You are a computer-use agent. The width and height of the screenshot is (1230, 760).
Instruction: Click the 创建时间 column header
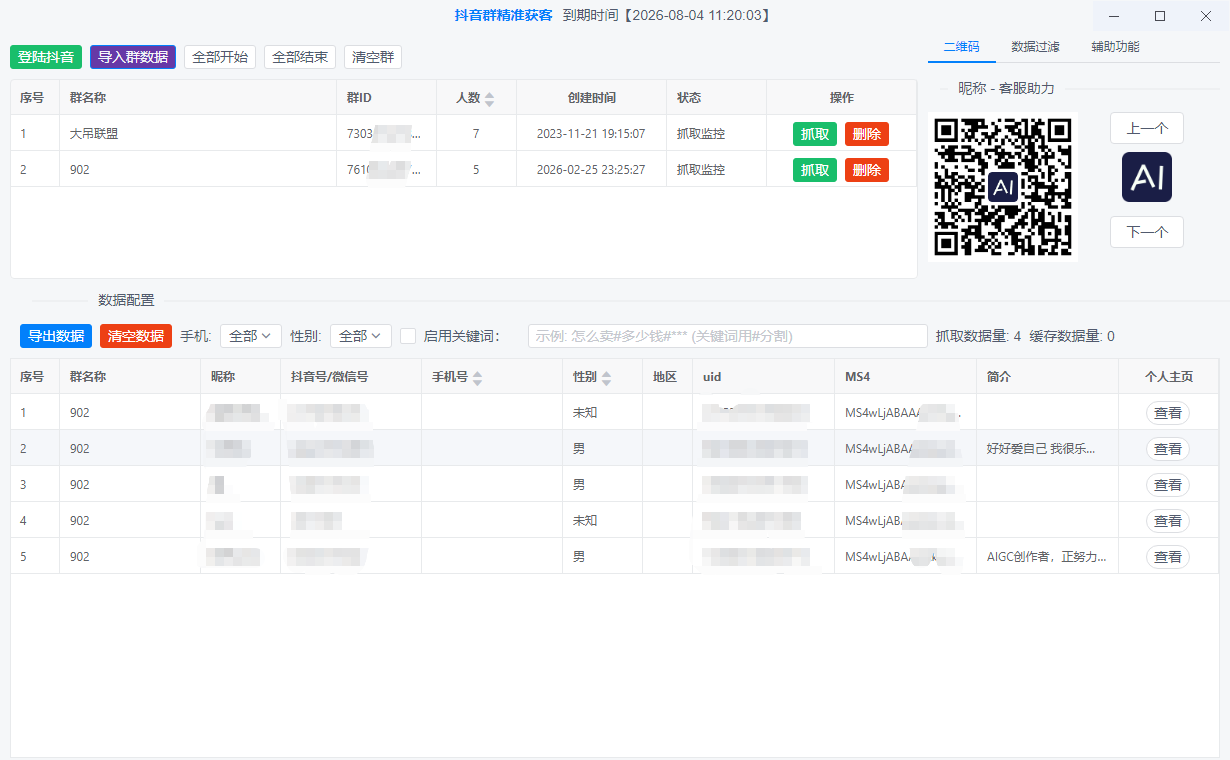pyautogui.click(x=592, y=97)
